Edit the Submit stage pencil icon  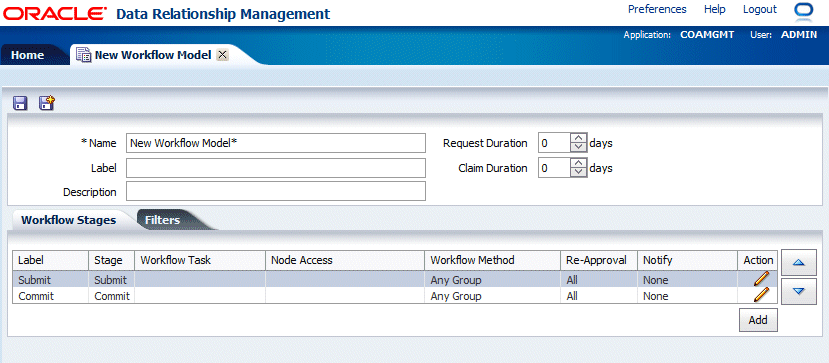760,279
